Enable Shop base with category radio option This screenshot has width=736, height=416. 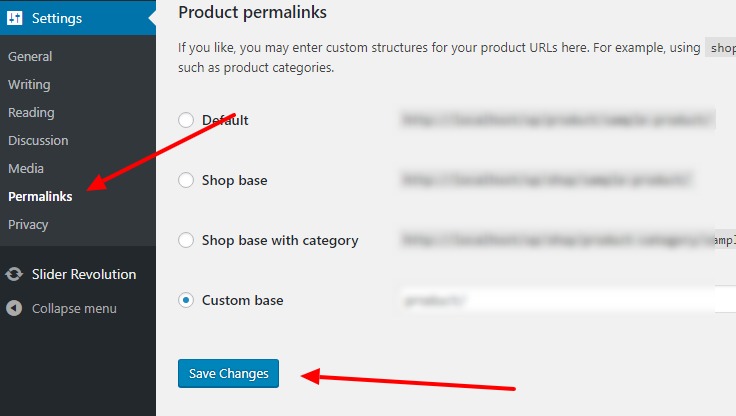coord(186,240)
